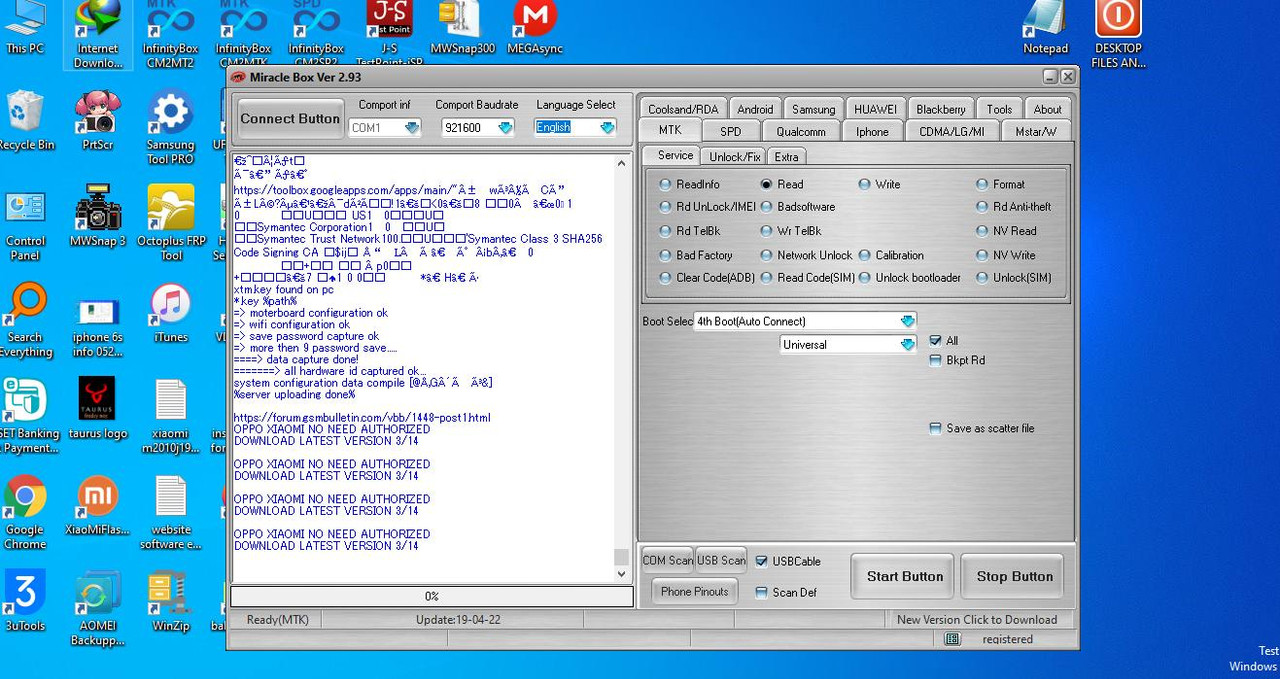
Task: Open the MEGAsync desktop icon
Action: click(535, 28)
